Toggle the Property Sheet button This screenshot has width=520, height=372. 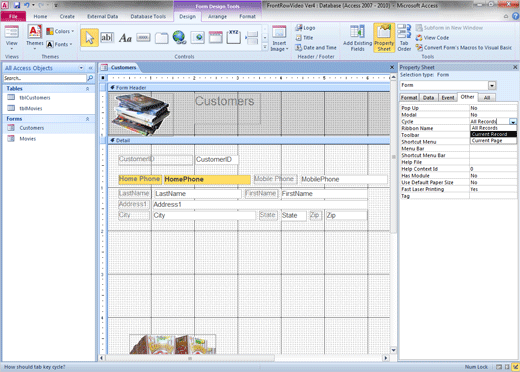384,38
